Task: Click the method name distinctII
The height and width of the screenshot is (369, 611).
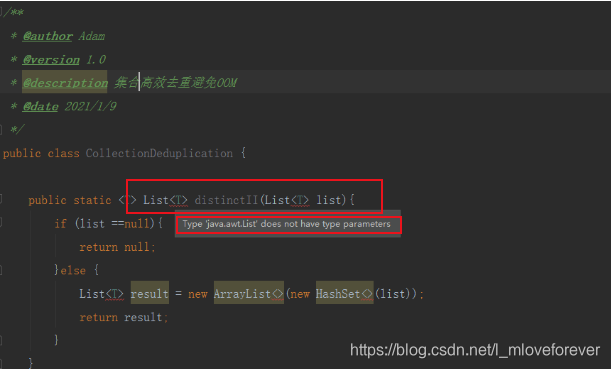Action: tap(226, 200)
